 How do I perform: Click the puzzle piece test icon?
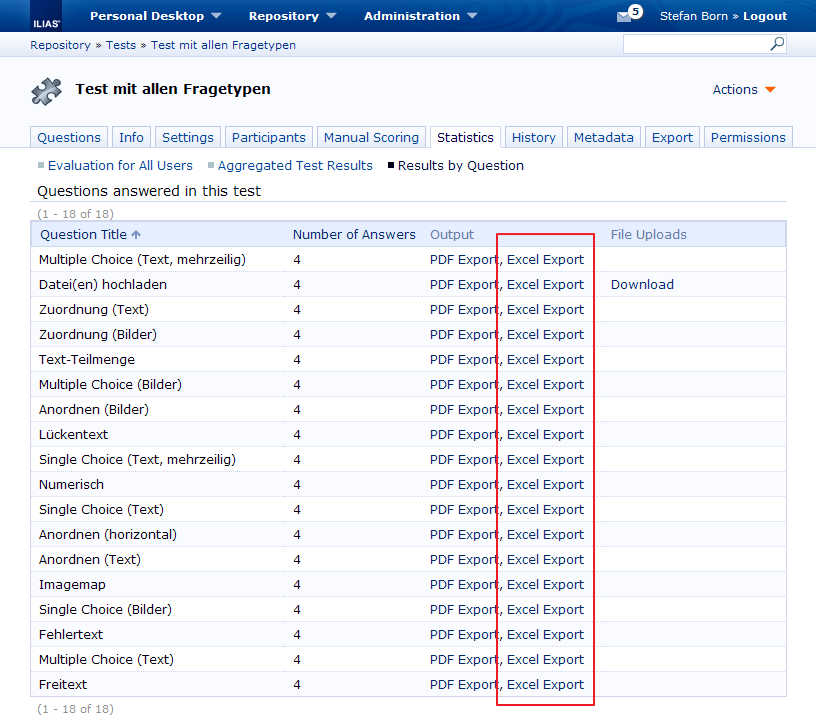(47, 91)
